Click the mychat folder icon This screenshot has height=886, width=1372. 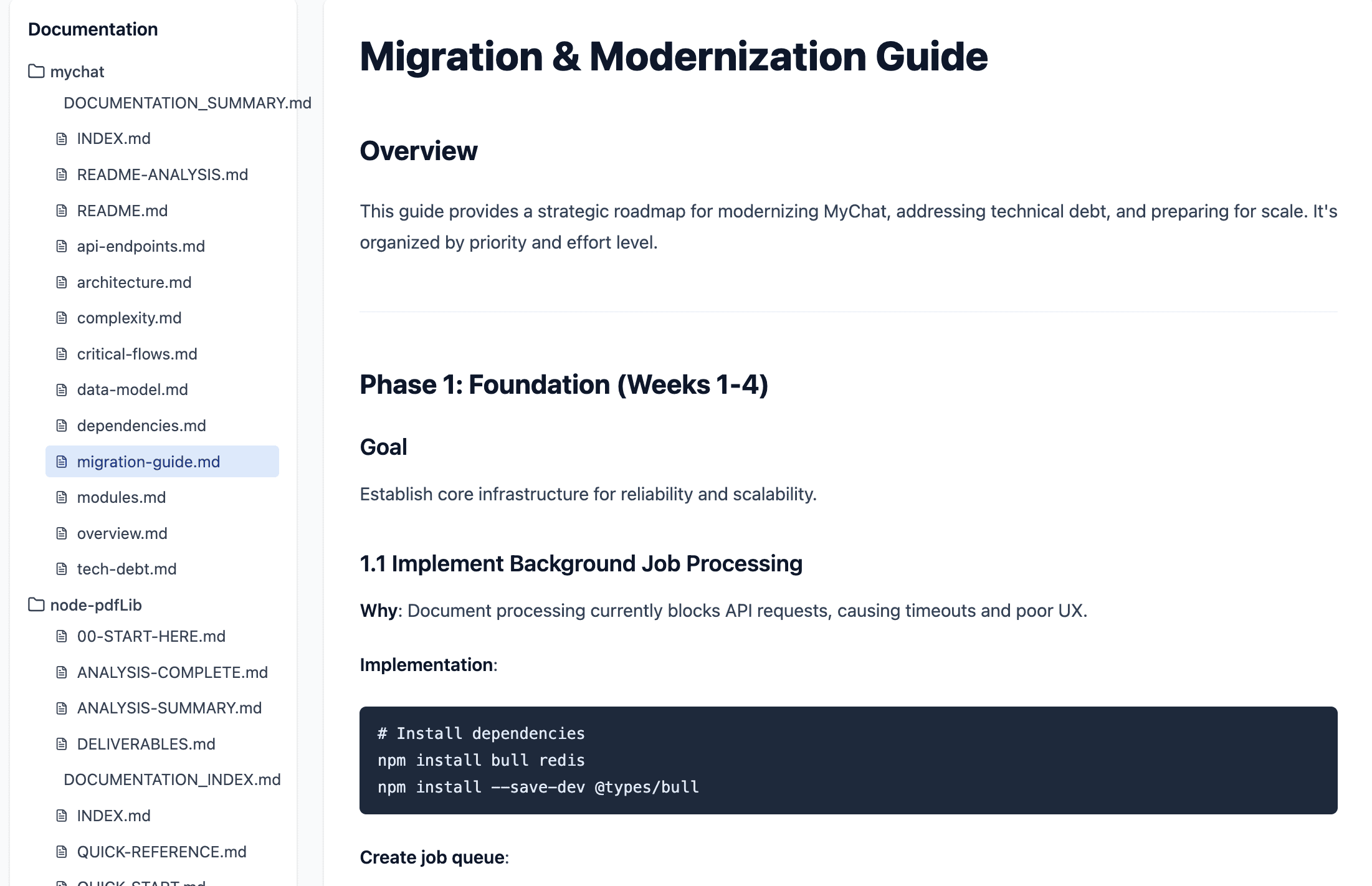pos(36,72)
